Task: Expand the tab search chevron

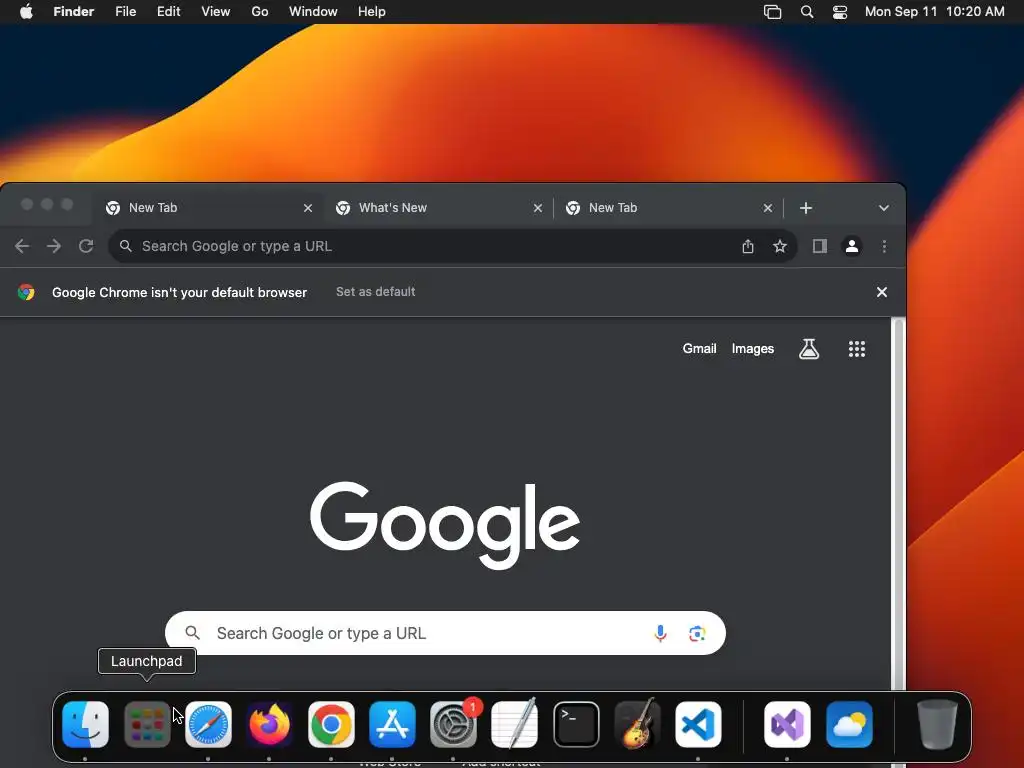Action: 884,208
